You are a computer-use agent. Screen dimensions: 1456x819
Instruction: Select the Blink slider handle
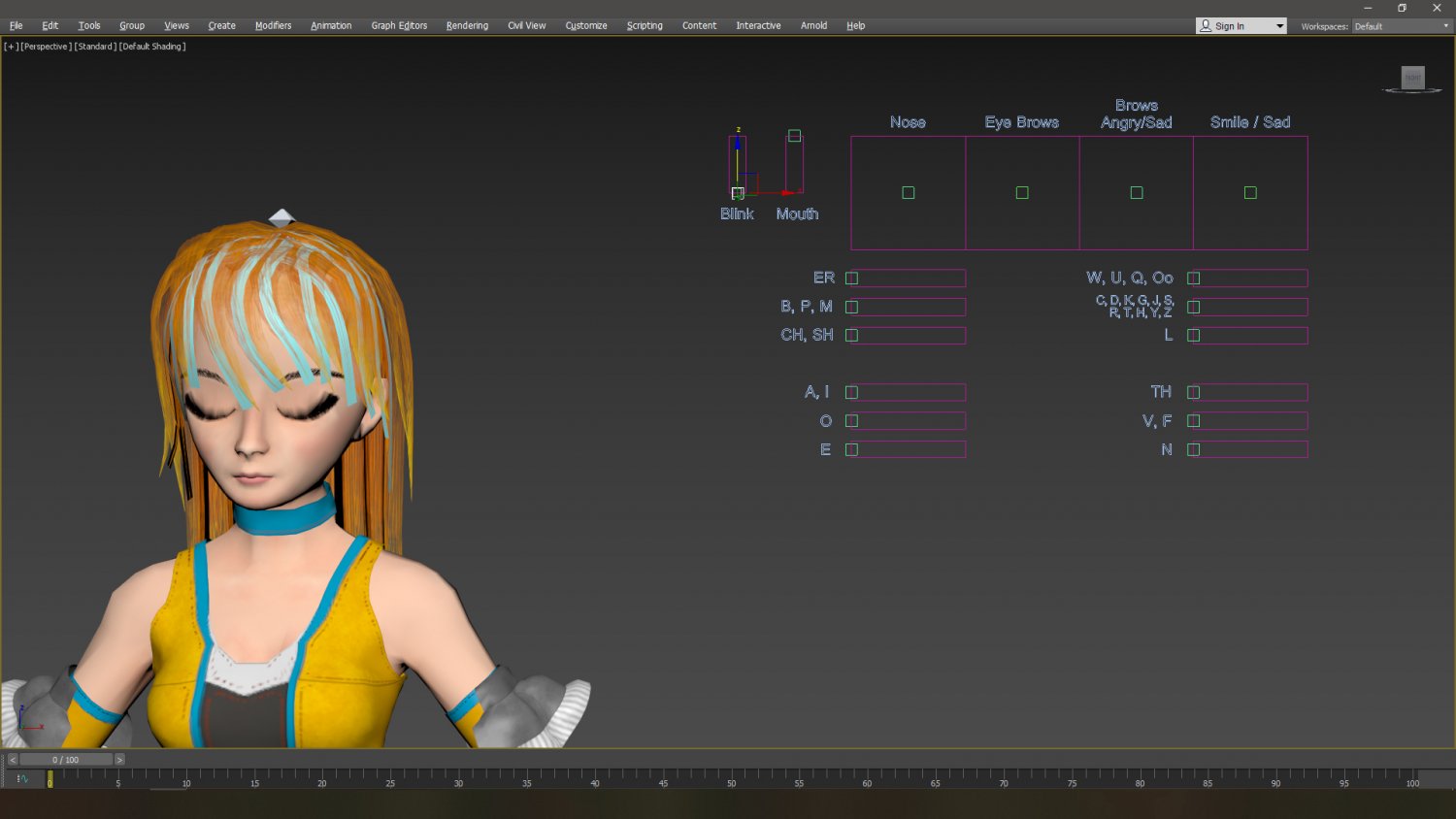pyautogui.click(x=738, y=193)
